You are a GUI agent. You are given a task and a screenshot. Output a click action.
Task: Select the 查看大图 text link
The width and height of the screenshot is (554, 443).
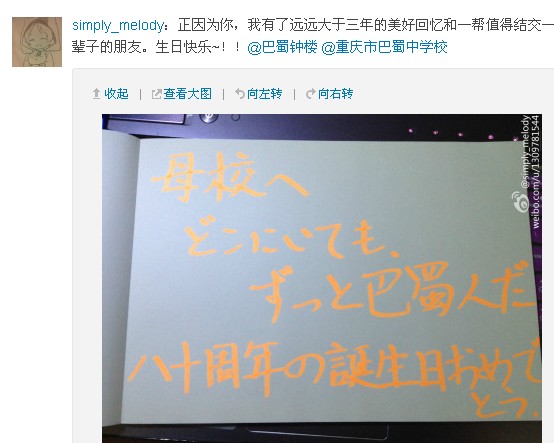point(187,94)
